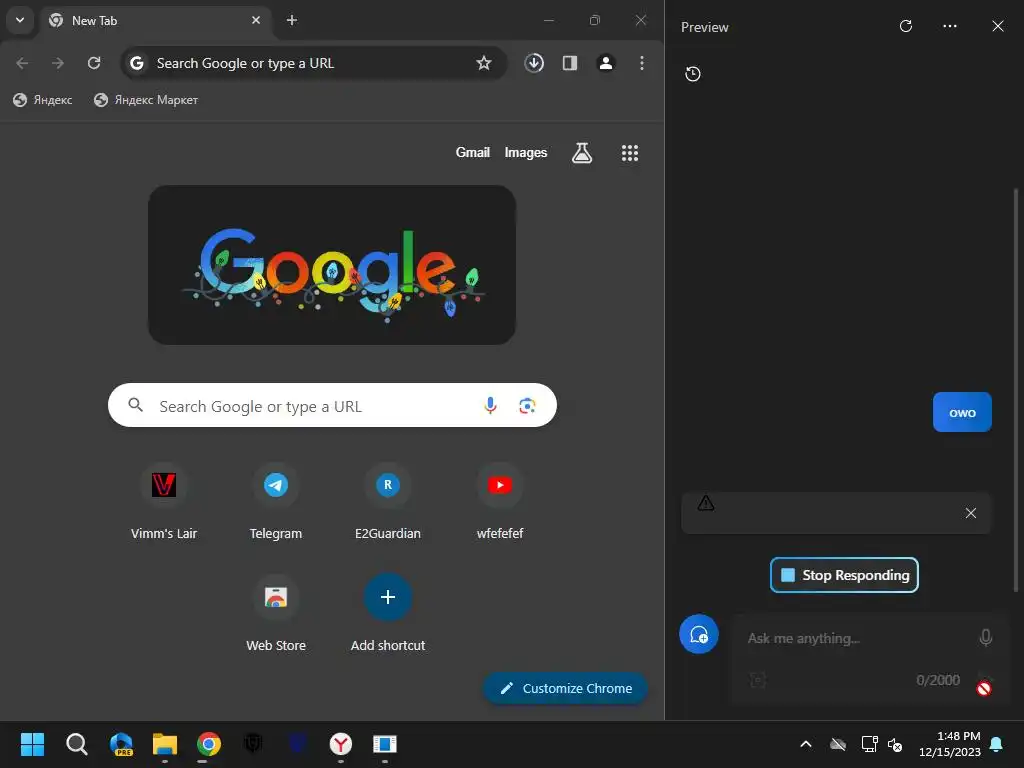Open the E2Guardian shortcut

388,502
